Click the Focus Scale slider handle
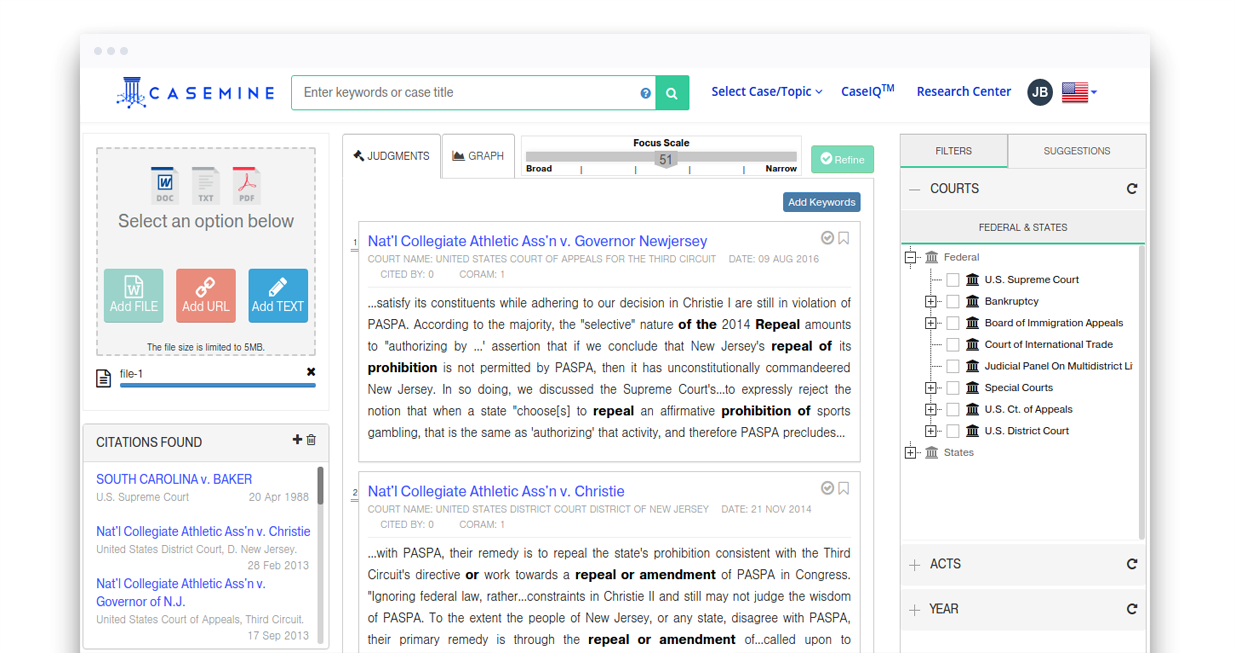This screenshot has height=653, width=1235. click(x=665, y=160)
